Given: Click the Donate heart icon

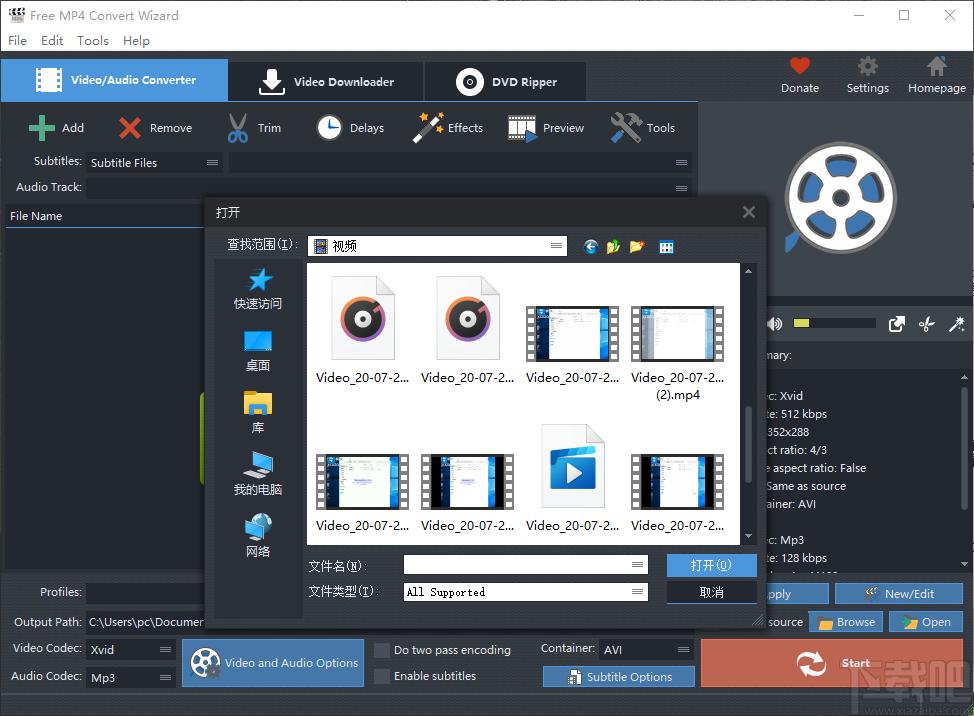Looking at the screenshot, I should point(799,66).
